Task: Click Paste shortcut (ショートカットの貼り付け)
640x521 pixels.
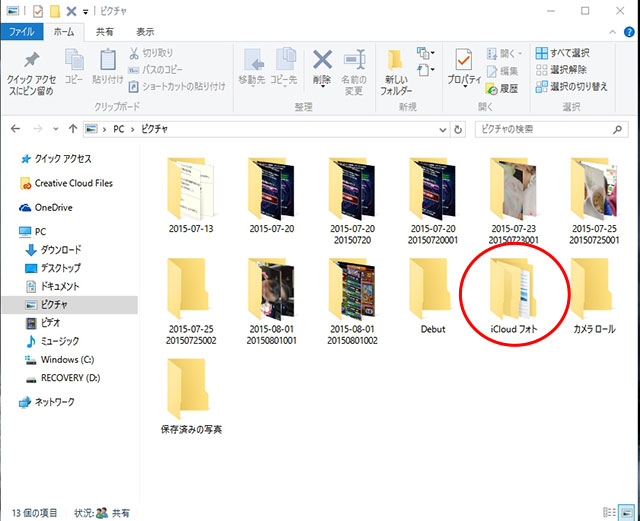Action: (177, 87)
